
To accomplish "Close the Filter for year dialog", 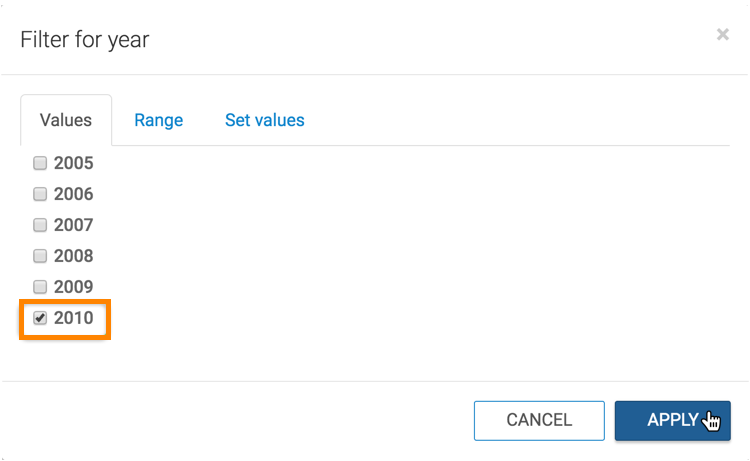I will point(722,35).
